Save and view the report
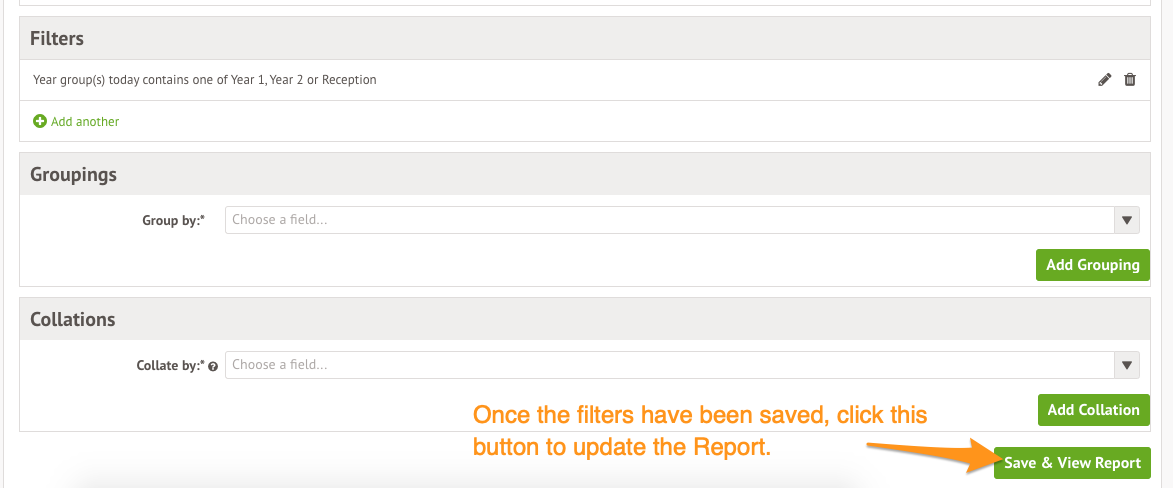Viewport: 1173px width, 488px height. coord(1072,463)
